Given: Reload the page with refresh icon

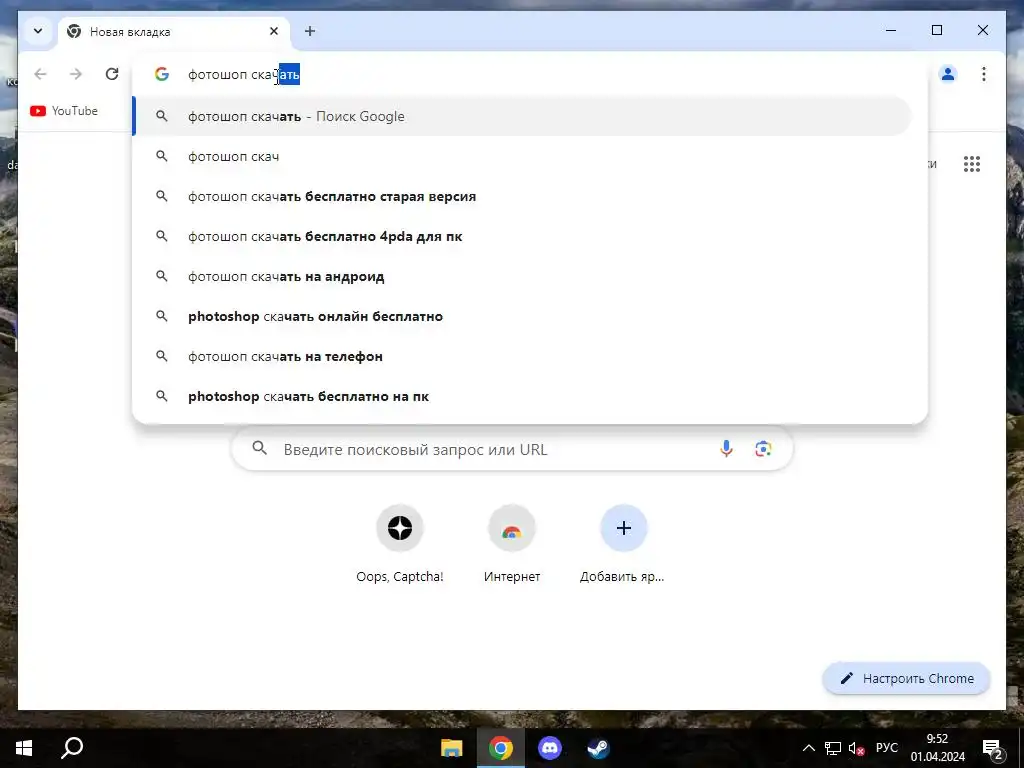Looking at the screenshot, I should 112,74.
